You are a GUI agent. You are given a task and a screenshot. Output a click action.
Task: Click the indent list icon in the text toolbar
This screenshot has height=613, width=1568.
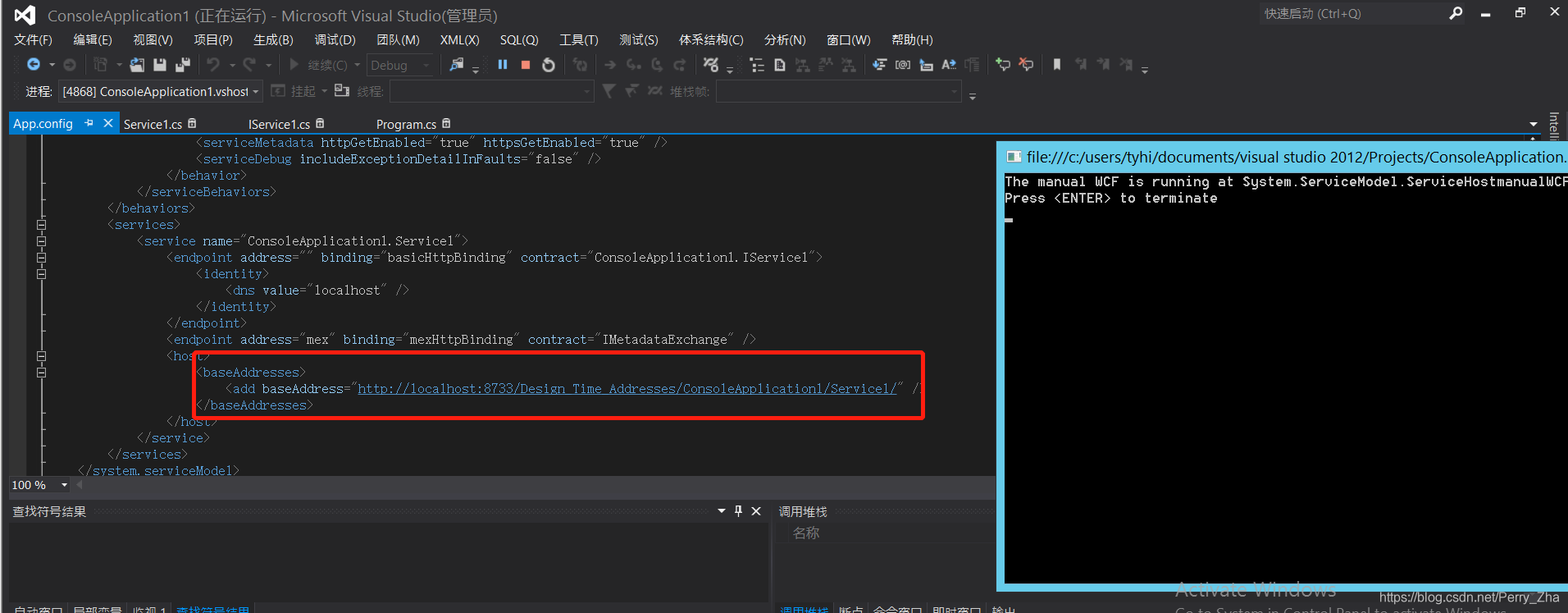[x=757, y=65]
